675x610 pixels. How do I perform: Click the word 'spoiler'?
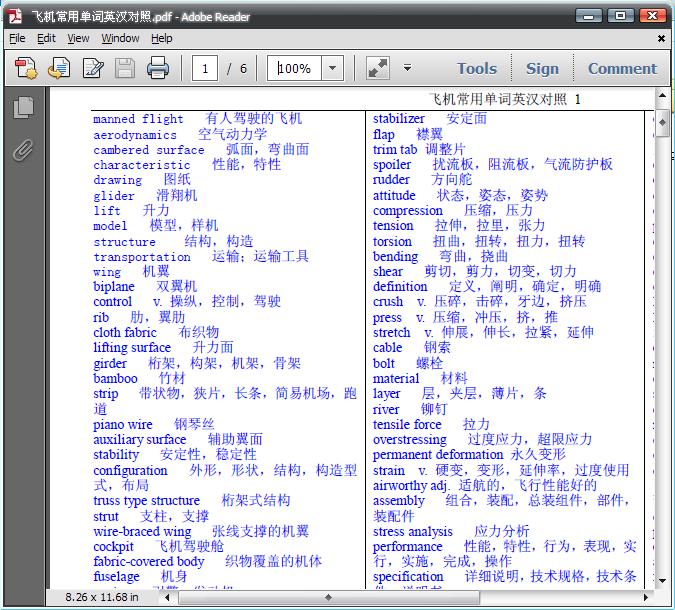[x=392, y=165]
